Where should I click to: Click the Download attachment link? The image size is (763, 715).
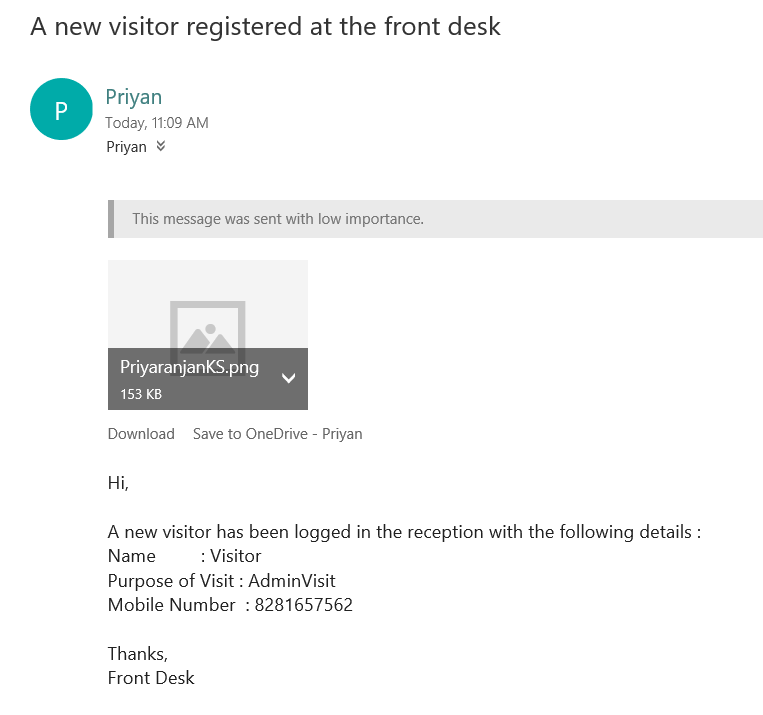click(141, 434)
